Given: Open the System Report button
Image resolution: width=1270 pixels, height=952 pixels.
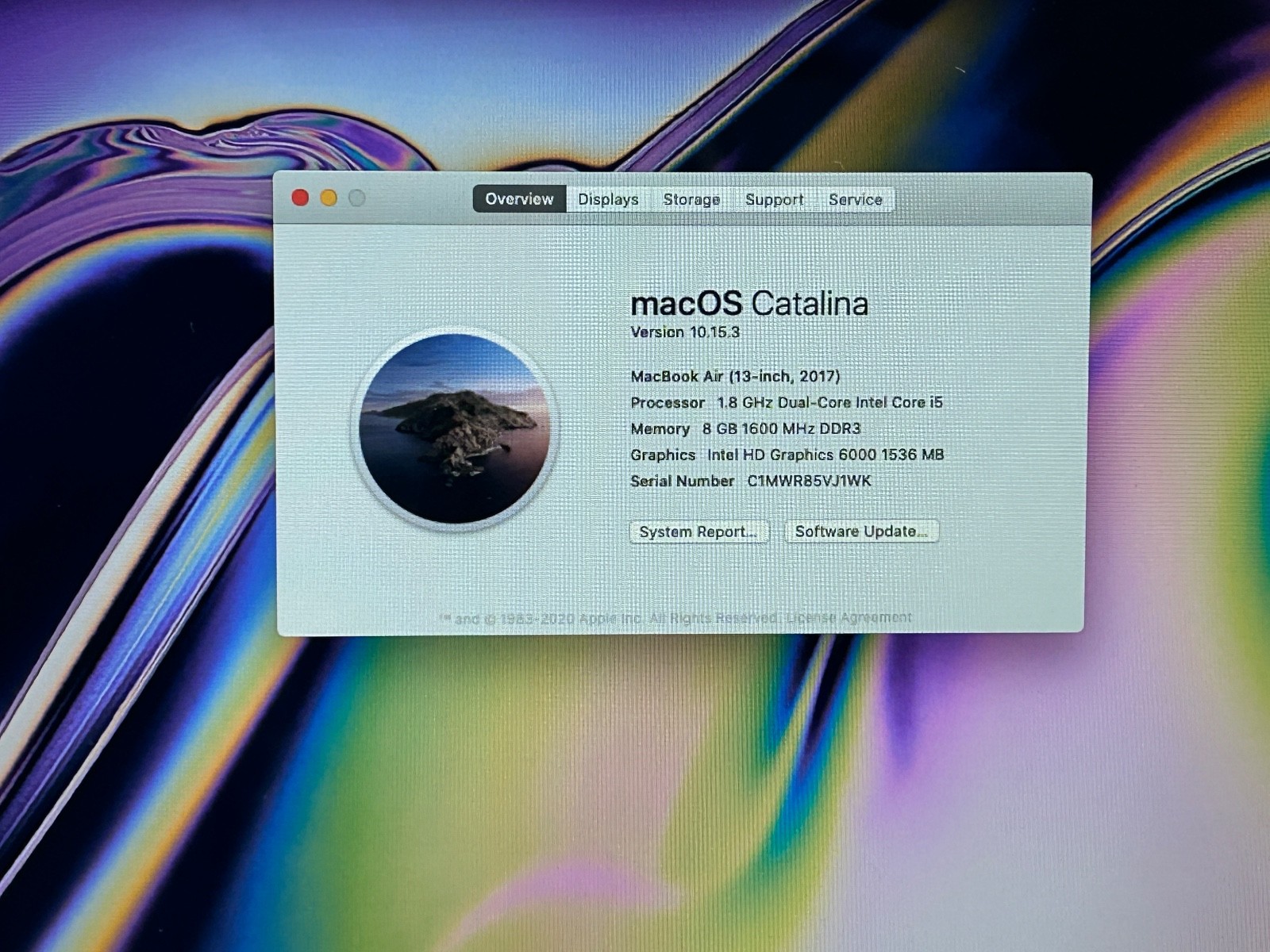Looking at the screenshot, I should point(698,532).
